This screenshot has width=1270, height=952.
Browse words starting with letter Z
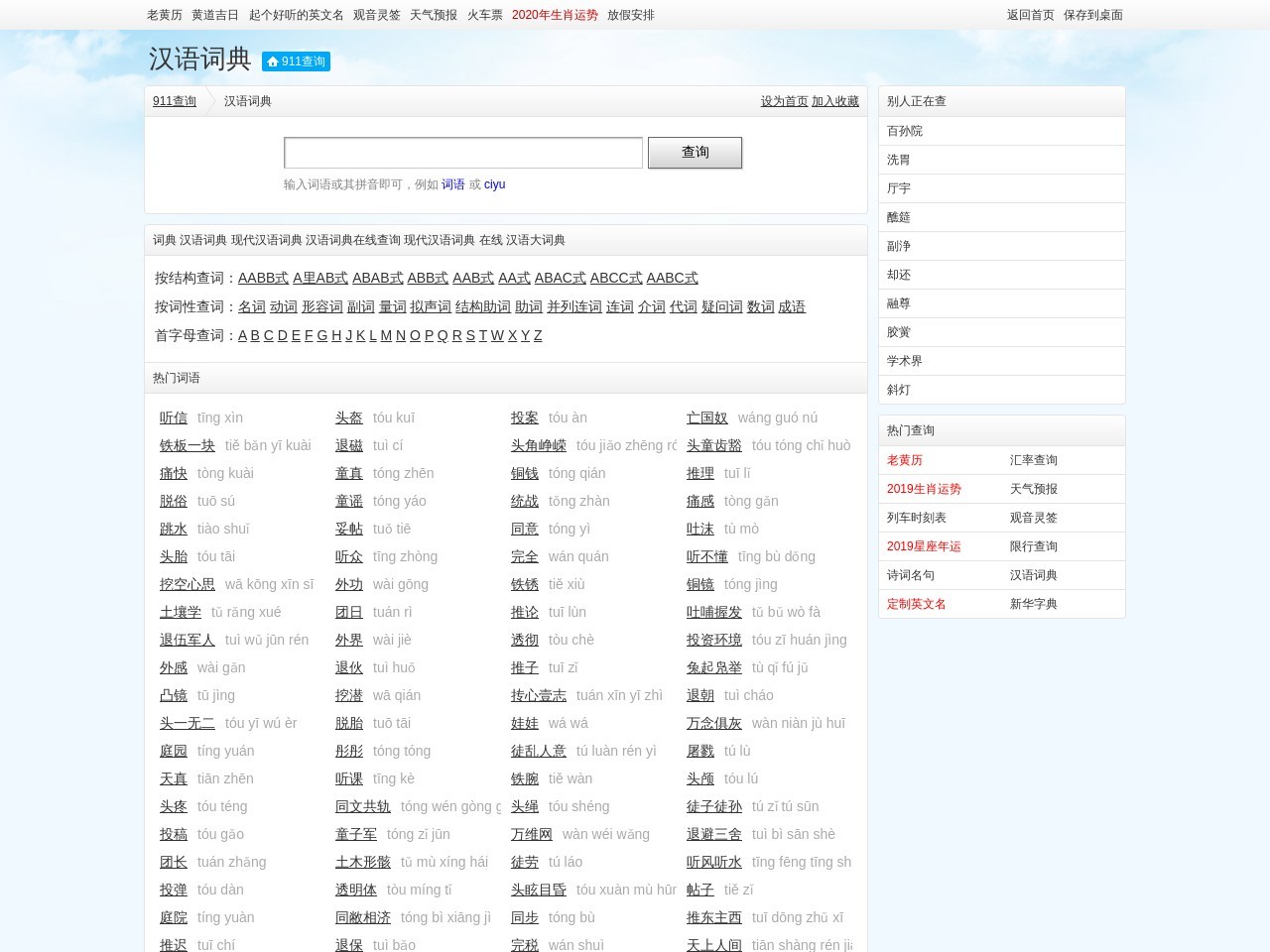click(x=538, y=335)
